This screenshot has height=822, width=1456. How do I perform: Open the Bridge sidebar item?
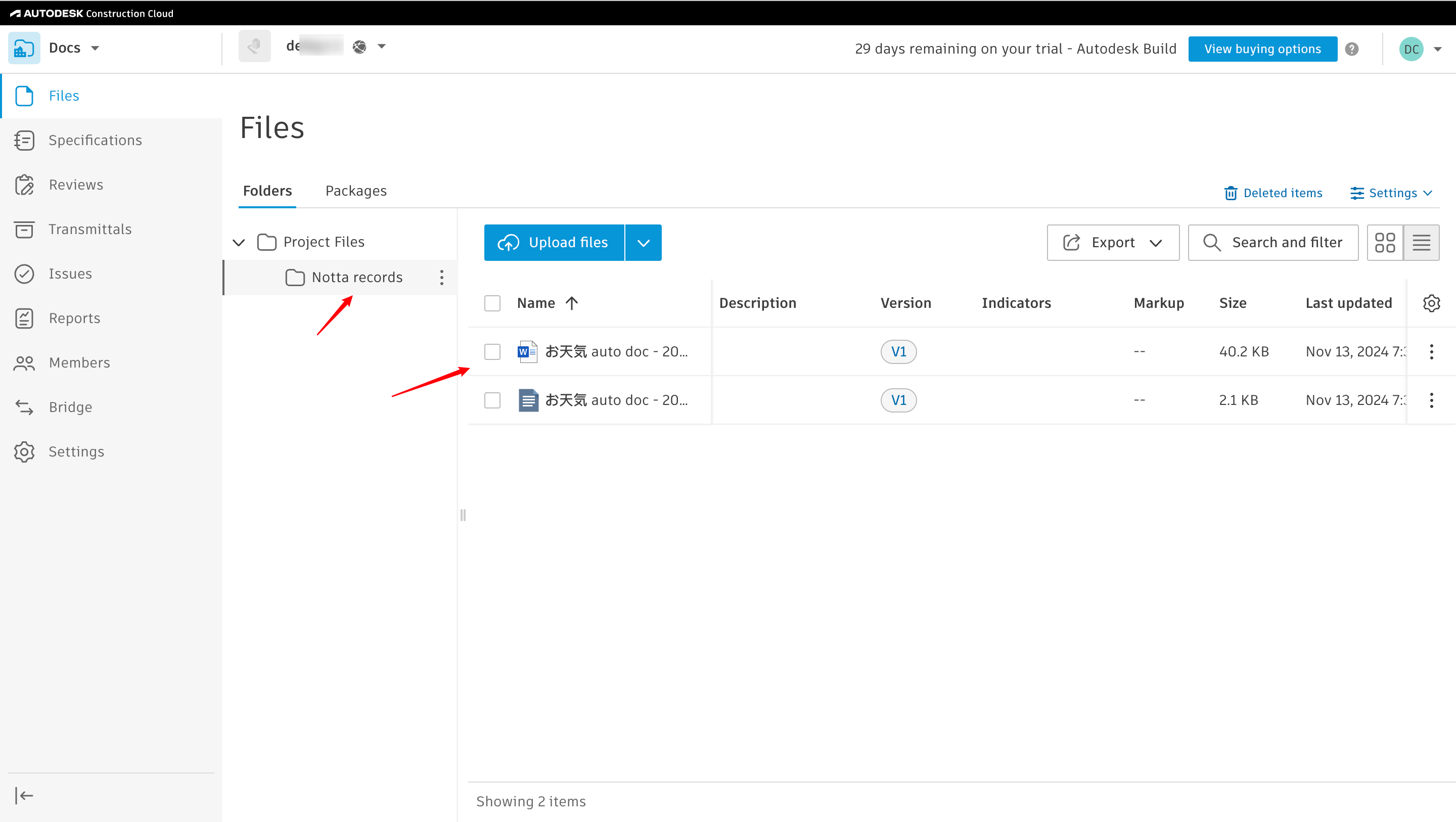pyautogui.click(x=70, y=407)
